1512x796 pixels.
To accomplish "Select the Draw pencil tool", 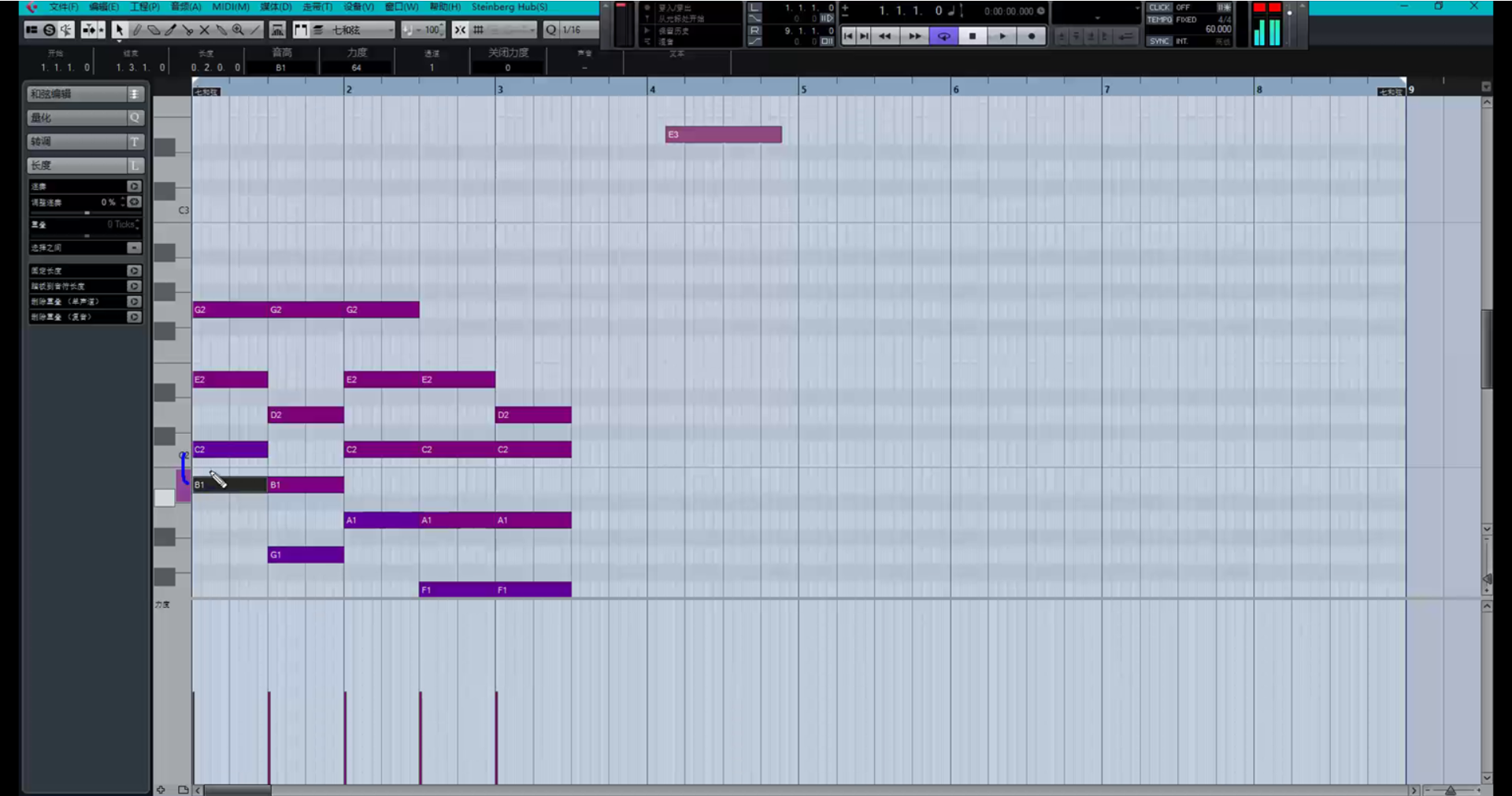I will [x=136, y=30].
